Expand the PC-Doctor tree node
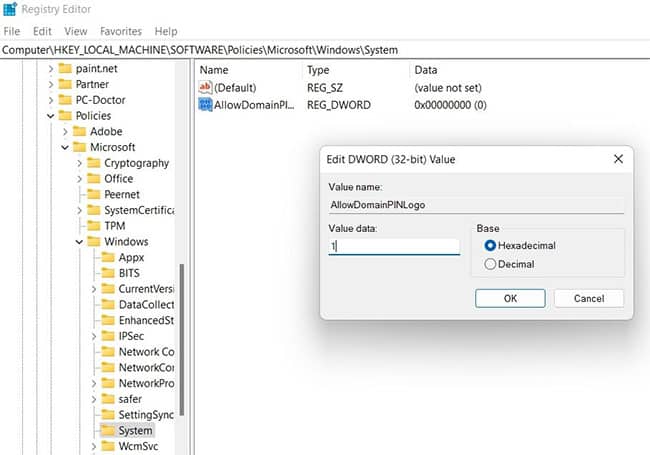This screenshot has height=455, width=650. coord(51,100)
